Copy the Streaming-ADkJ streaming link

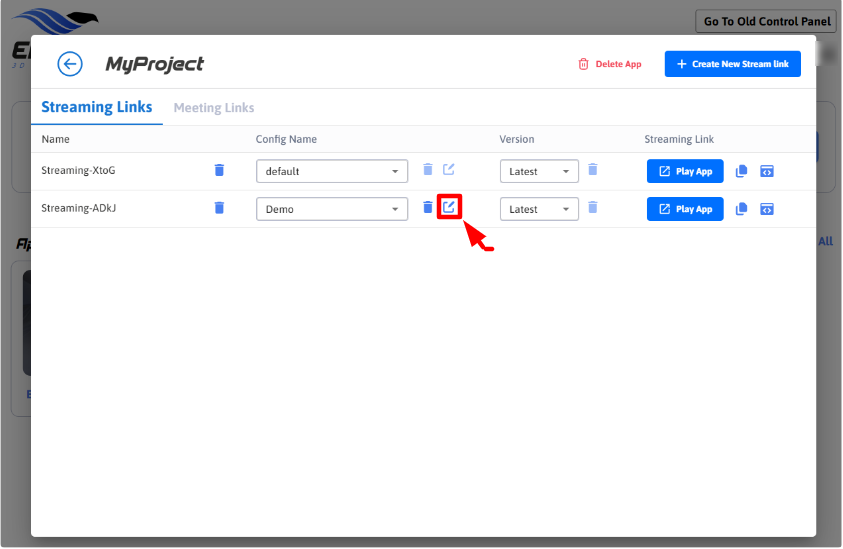click(x=741, y=209)
